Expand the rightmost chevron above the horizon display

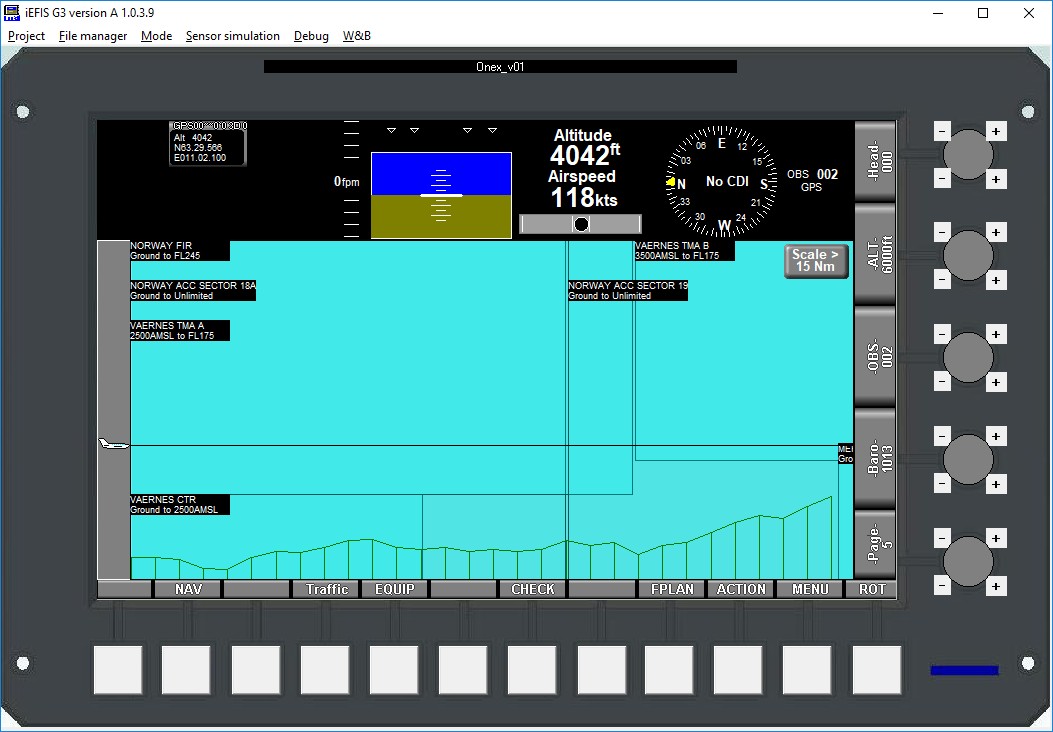coord(491,129)
